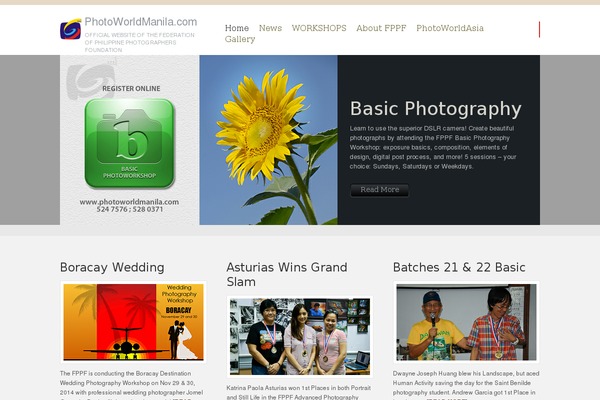This screenshot has width=600, height=400.
Task: Go to the Home menu item
Action: click(x=237, y=28)
